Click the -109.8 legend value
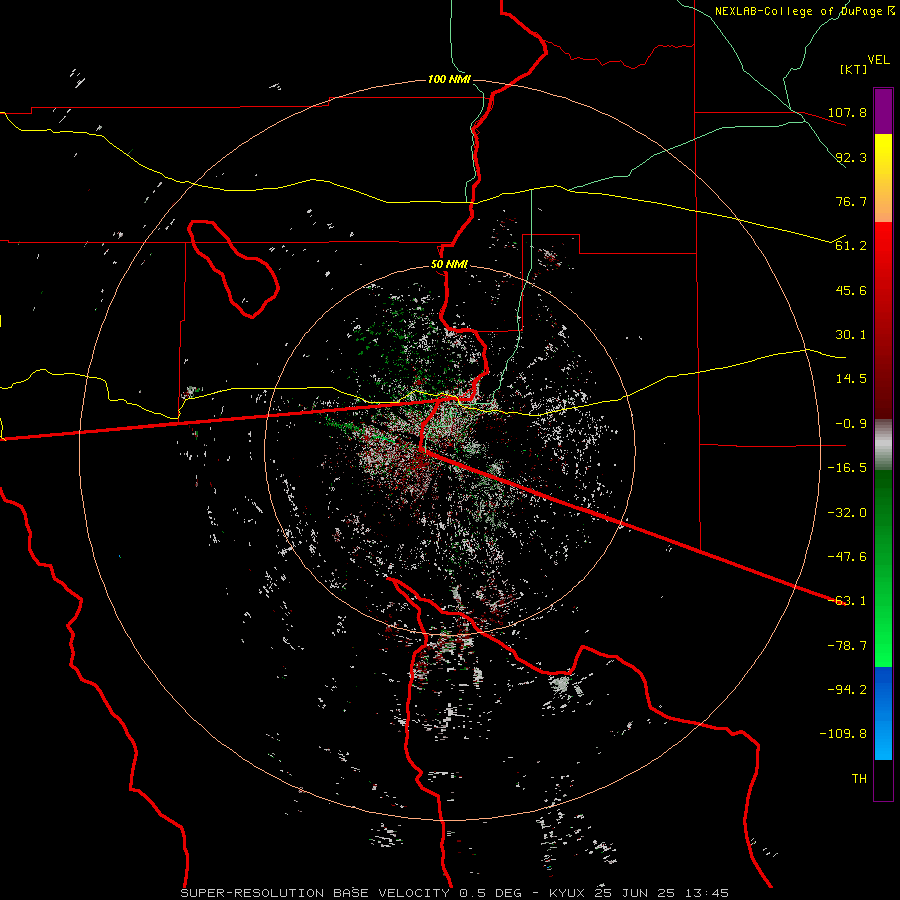This screenshot has height=900, width=900. (843, 734)
